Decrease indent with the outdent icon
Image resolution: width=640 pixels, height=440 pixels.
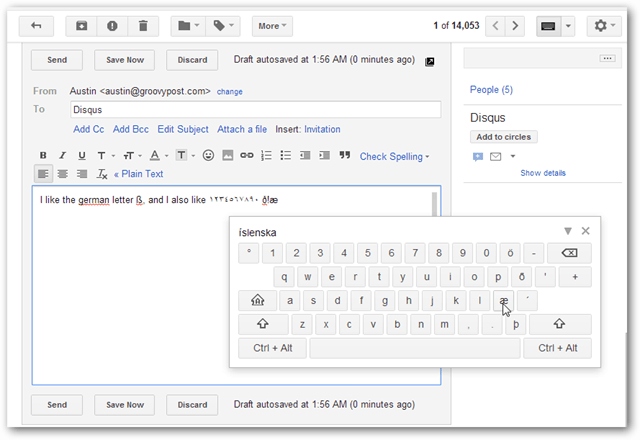click(305, 156)
